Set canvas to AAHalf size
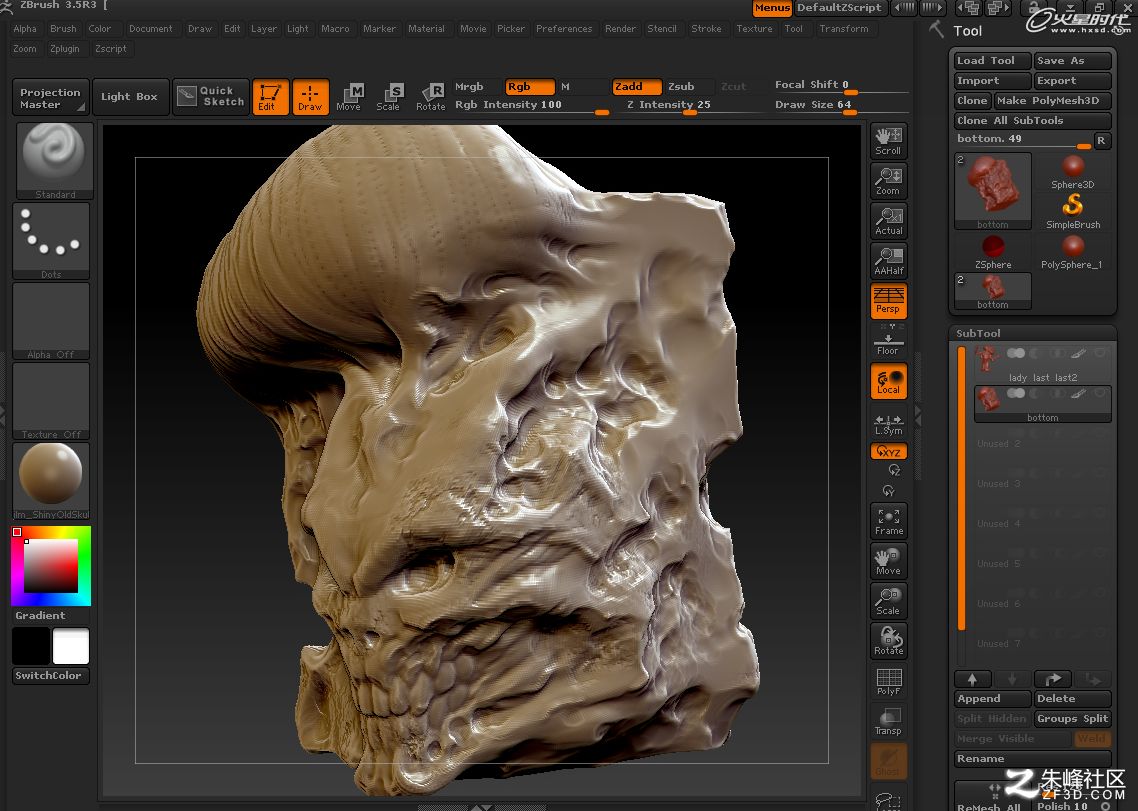Image resolution: width=1138 pixels, height=811 pixels. point(888,261)
